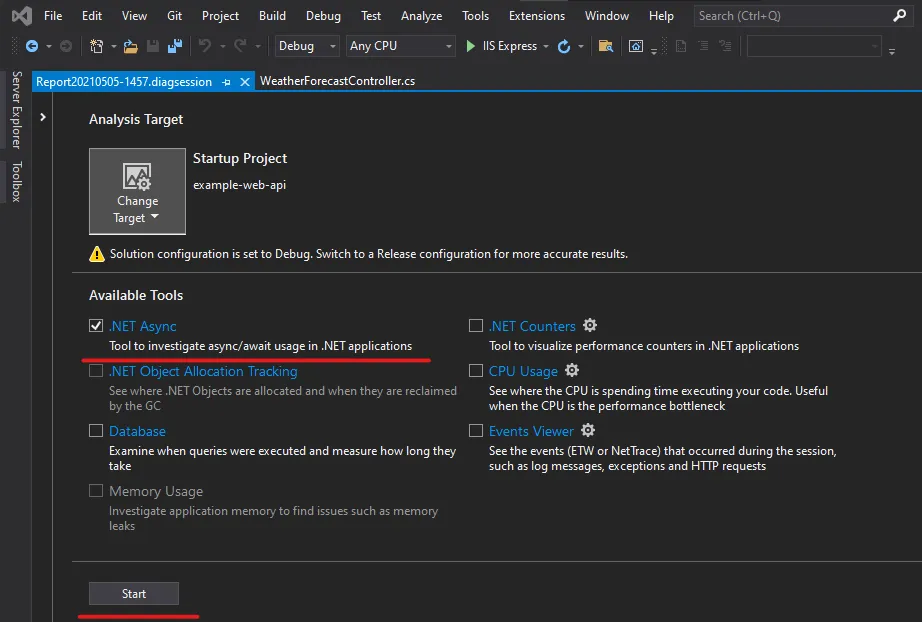Save the current file using disk icon

[152, 46]
